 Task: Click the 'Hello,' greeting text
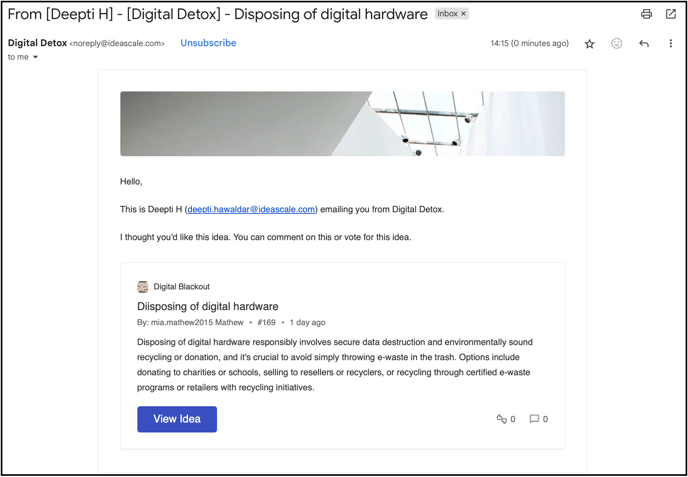(131, 182)
